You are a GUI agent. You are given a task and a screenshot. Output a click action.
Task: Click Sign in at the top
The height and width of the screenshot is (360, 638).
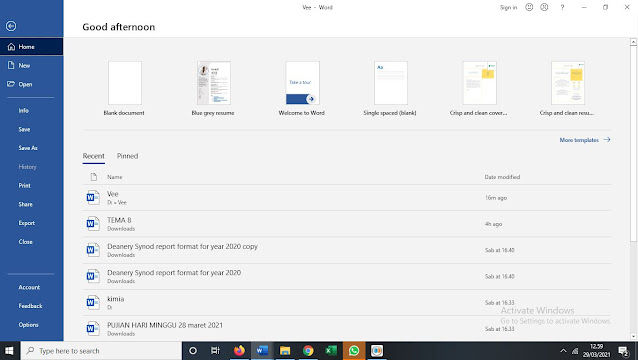(508, 7)
